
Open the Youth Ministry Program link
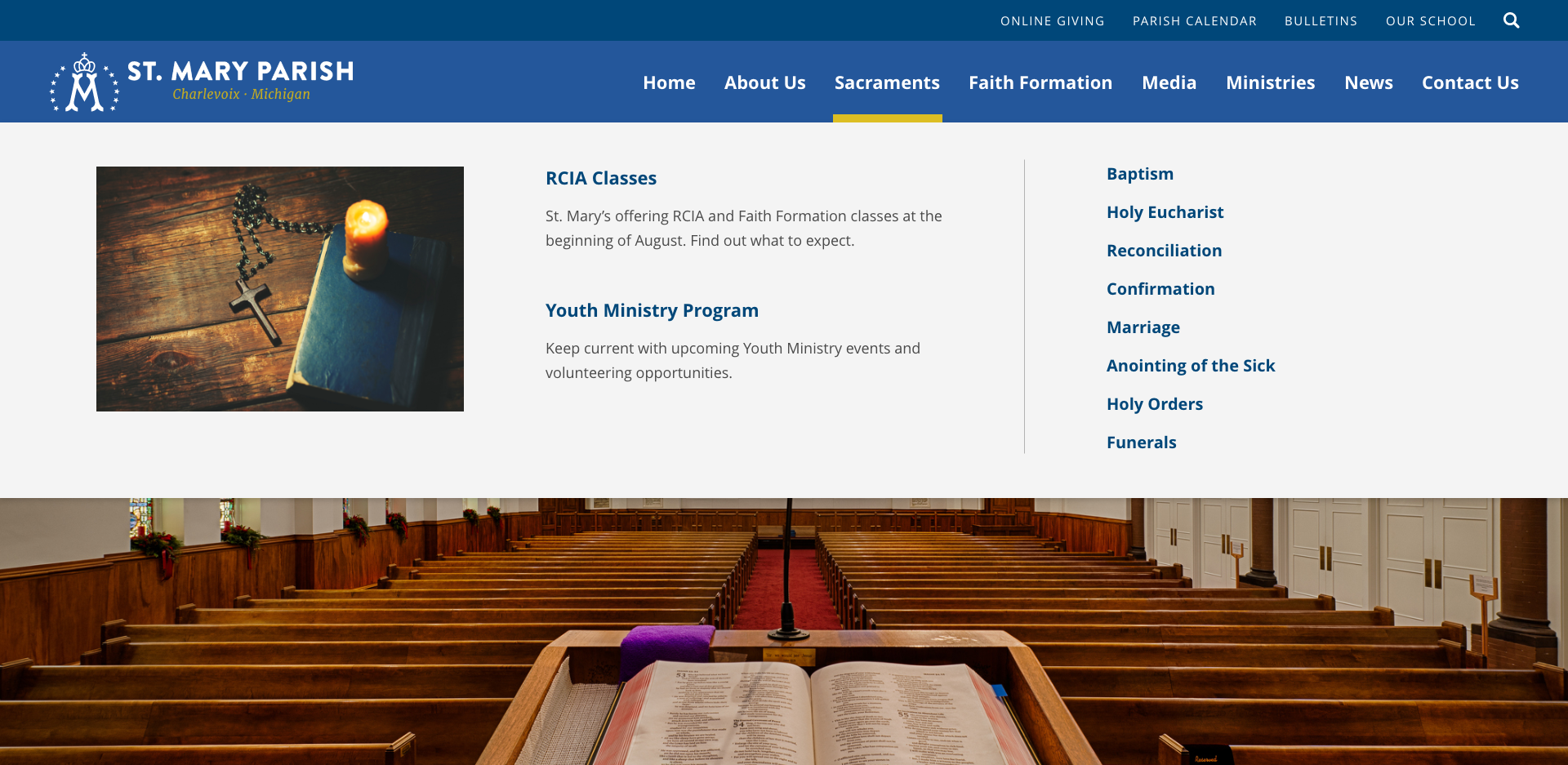[x=652, y=310]
